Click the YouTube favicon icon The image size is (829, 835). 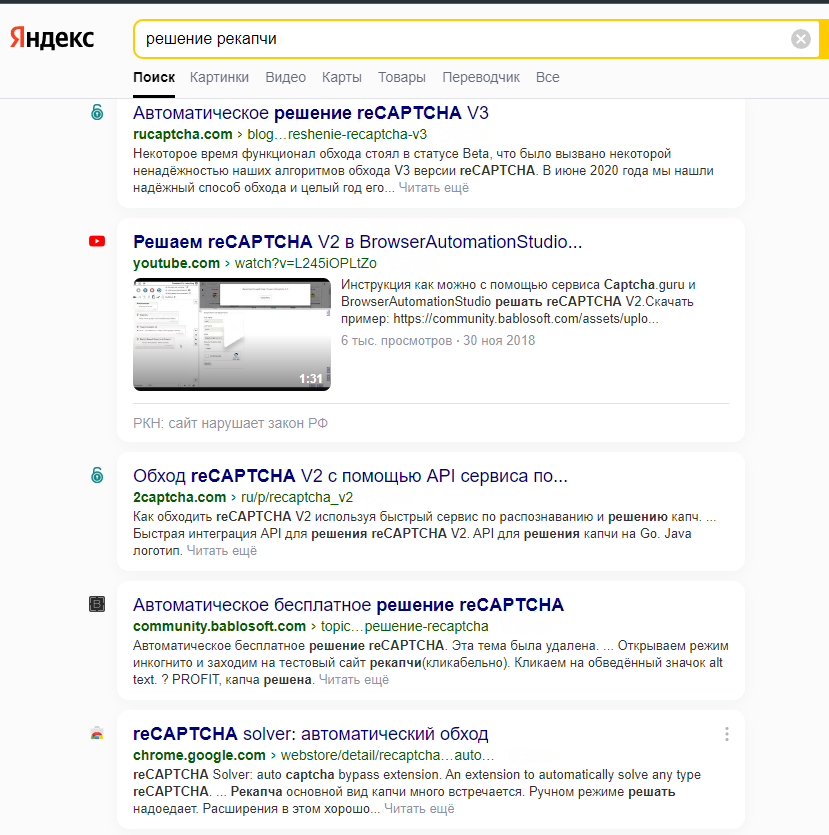click(x=97, y=241)
